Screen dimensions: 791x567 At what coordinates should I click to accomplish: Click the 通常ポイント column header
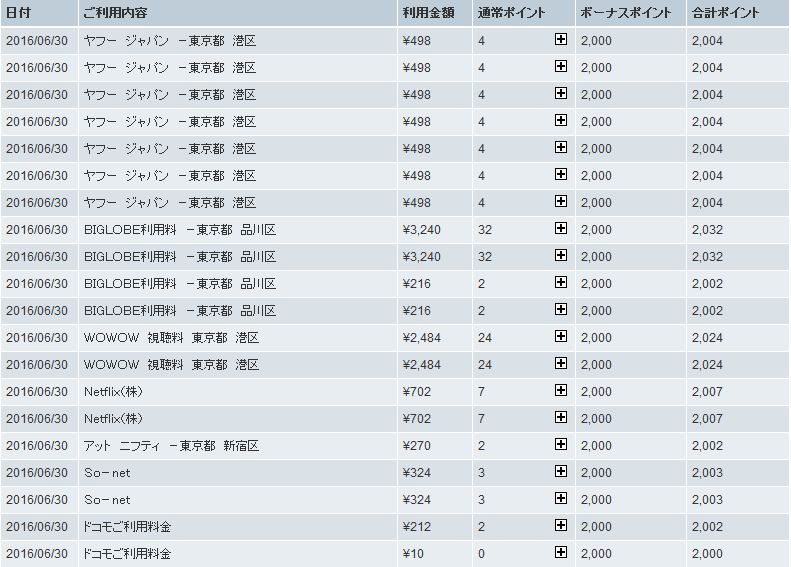pos(524,13)
